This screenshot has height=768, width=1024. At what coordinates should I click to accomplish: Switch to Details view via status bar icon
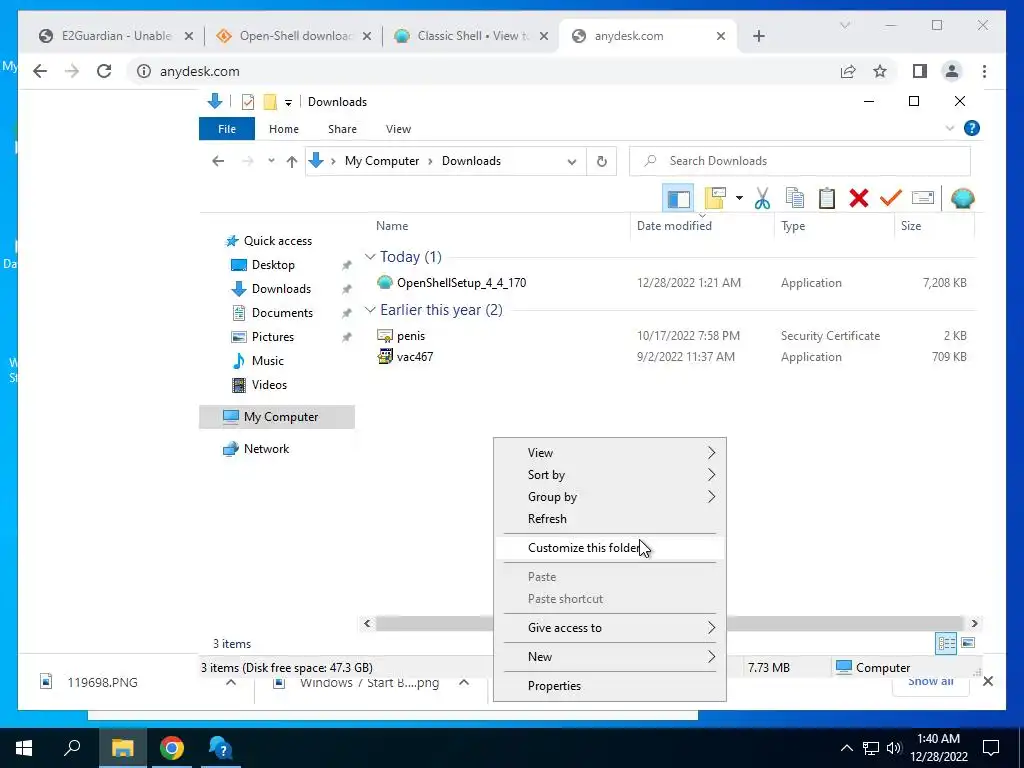tap(946, 643)
